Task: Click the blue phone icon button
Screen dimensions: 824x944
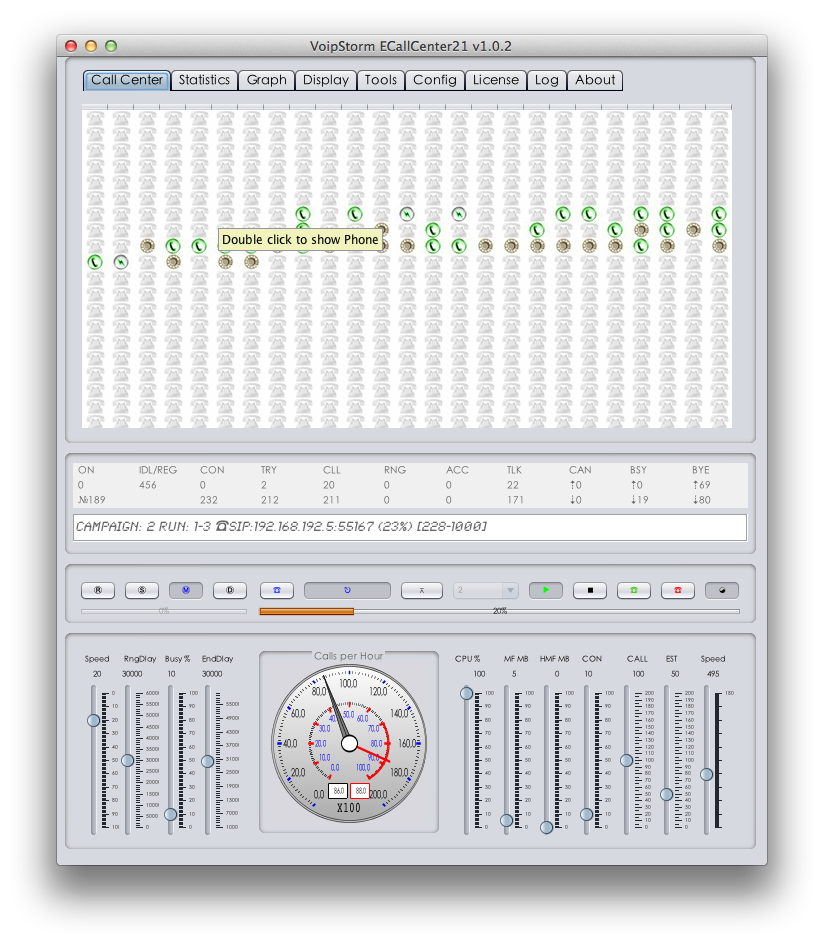Action: (x=277, y=590)
